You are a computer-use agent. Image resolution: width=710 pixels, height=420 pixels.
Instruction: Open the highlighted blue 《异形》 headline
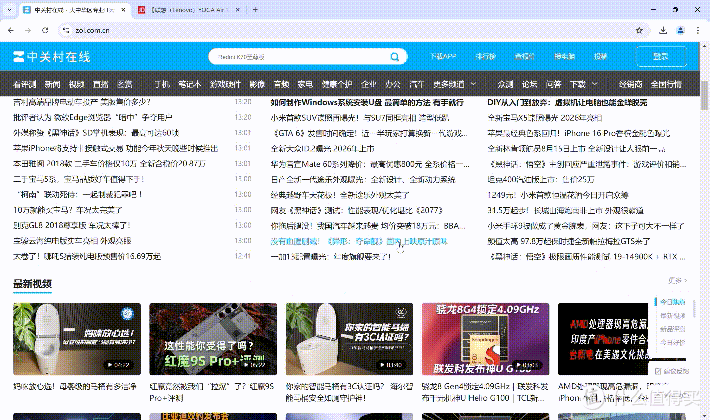click(359, 241)
